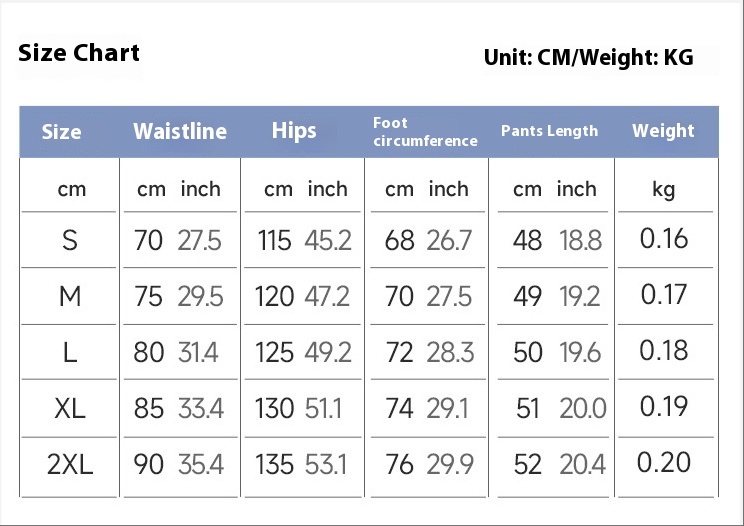744x526 pixels.
Task: Select the Weight column header
Action: (x=663, y=130)
